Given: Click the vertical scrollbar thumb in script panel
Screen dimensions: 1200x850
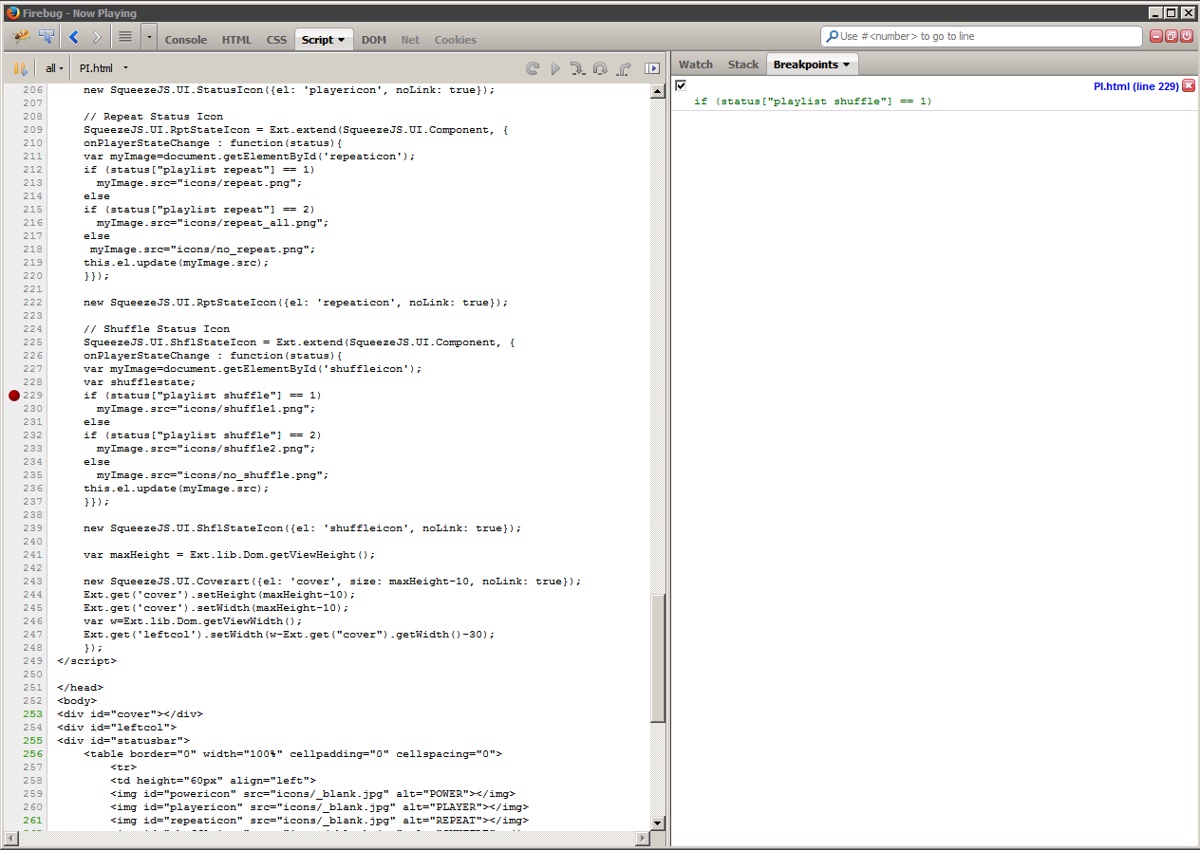Looking at the screenshot, I should [x=658, y=658].
